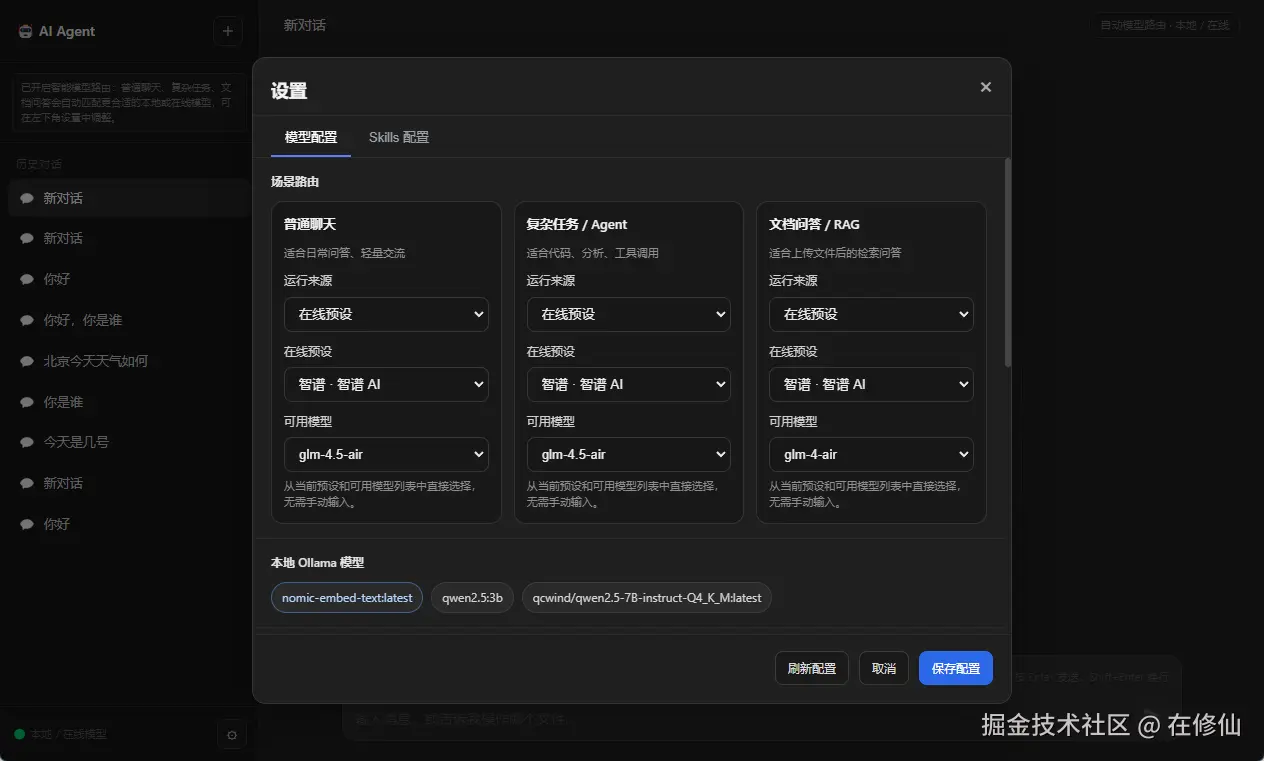Open 在线预设 dropdown under 复杂任务 / Agent
The height and width of the screenshot is (761, 1264).
pos(629,384)
